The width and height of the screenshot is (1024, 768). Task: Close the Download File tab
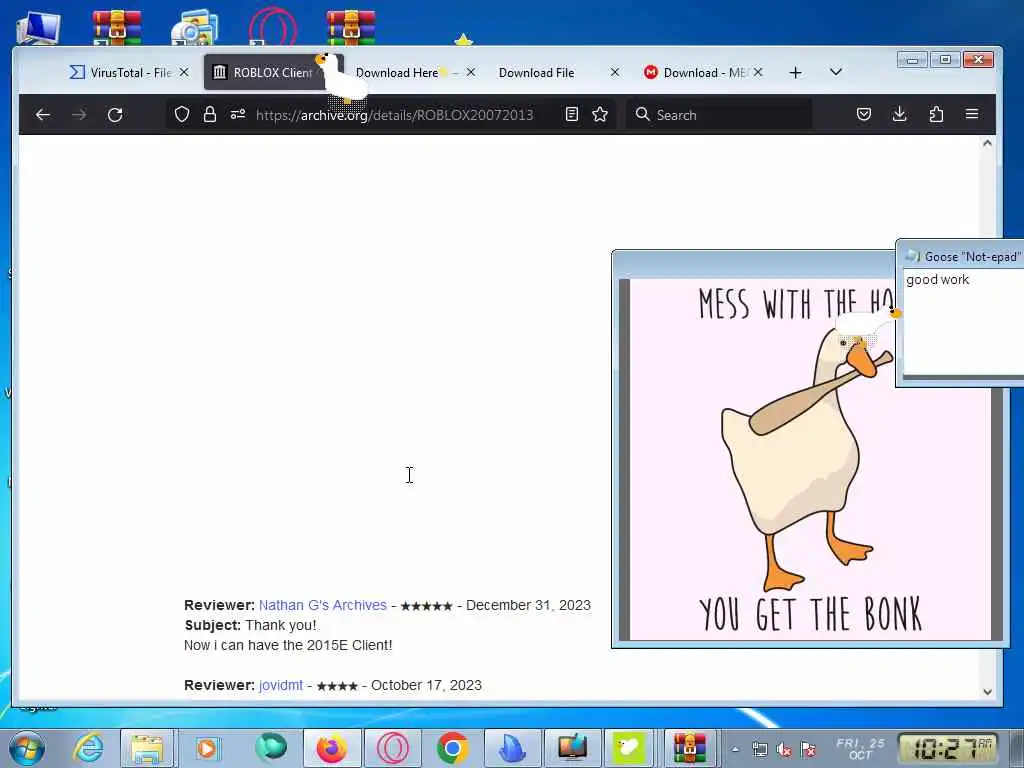click(615, 72)
